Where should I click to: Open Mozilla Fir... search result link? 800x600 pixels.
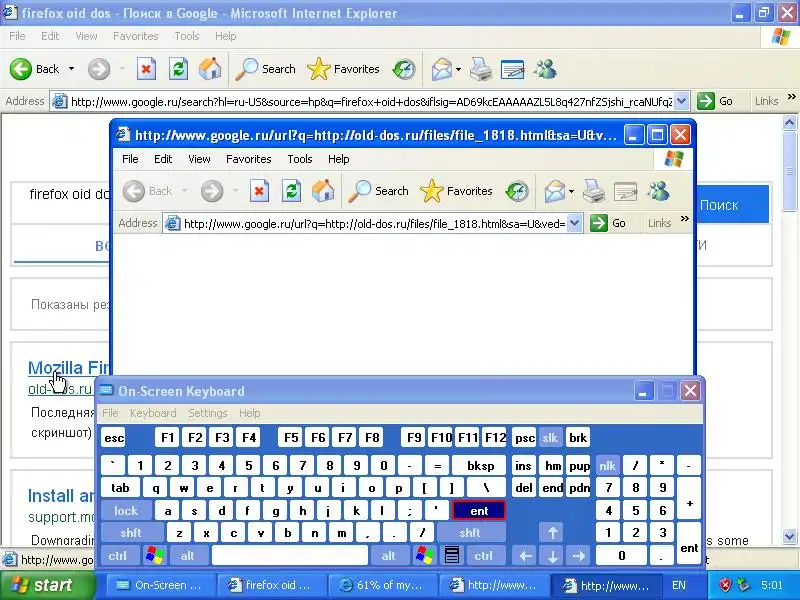[68, 367]
